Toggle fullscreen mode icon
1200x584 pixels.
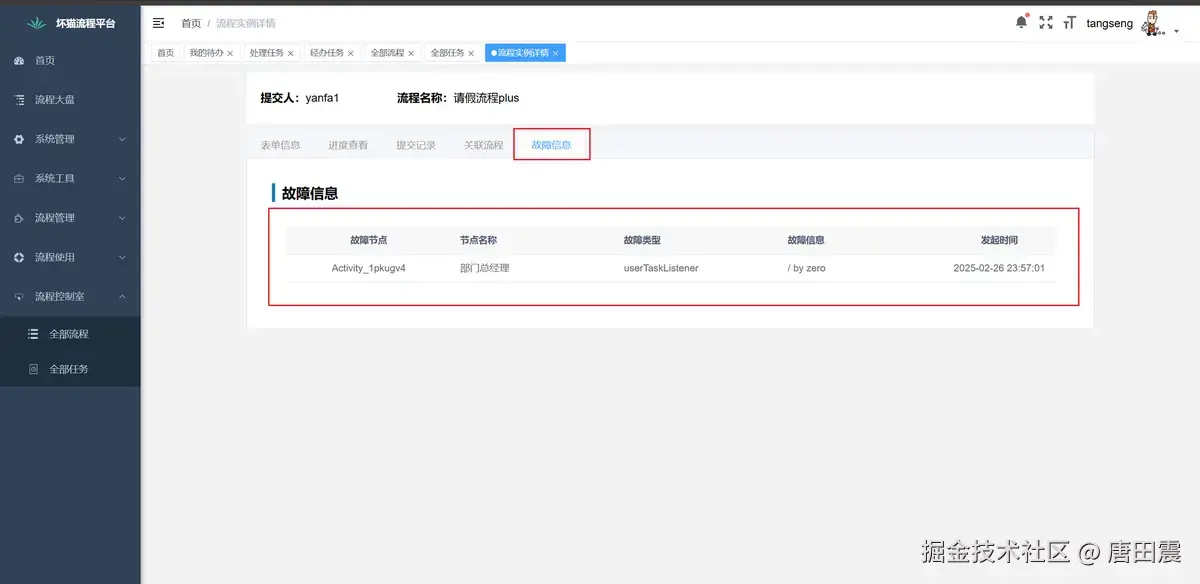(1046, 23)
